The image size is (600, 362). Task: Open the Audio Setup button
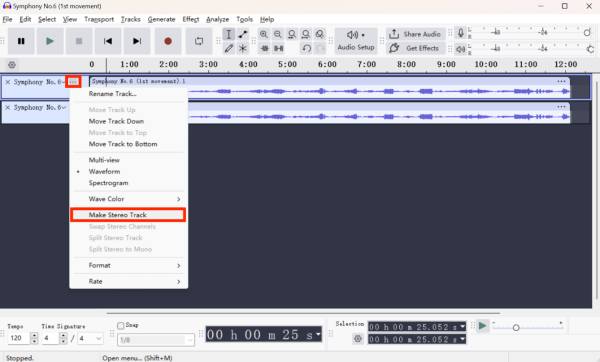coord(356,41)
